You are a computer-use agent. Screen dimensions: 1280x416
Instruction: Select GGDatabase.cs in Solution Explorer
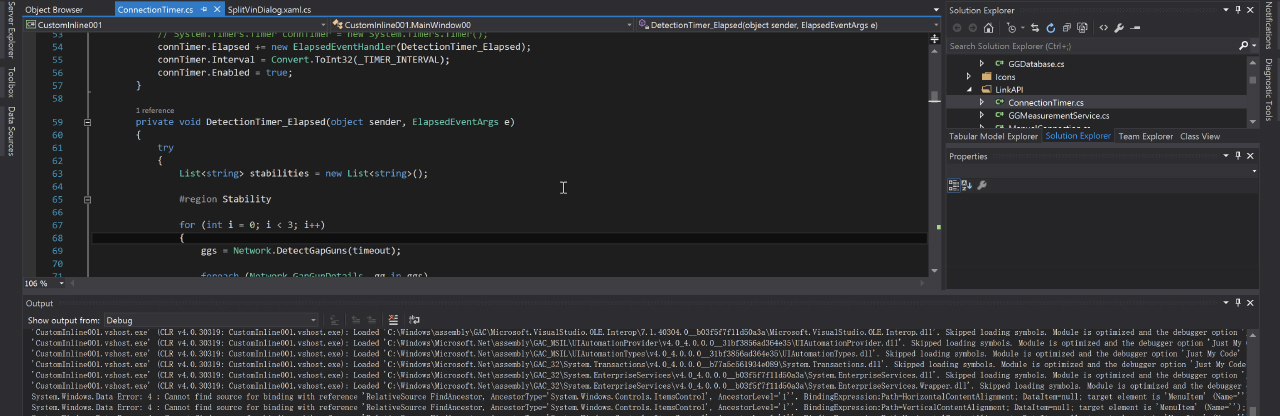pyautogui.click(x=1036, y=64)
